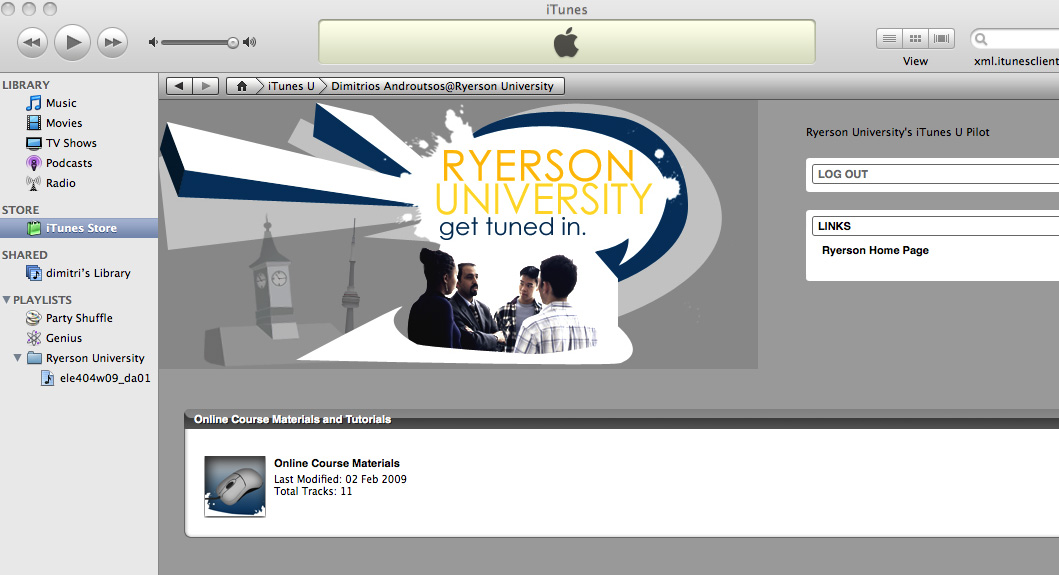Click the Apple logo status display
The height and width of the screenshot is (575, 1059).
click(x=567, y=43)
